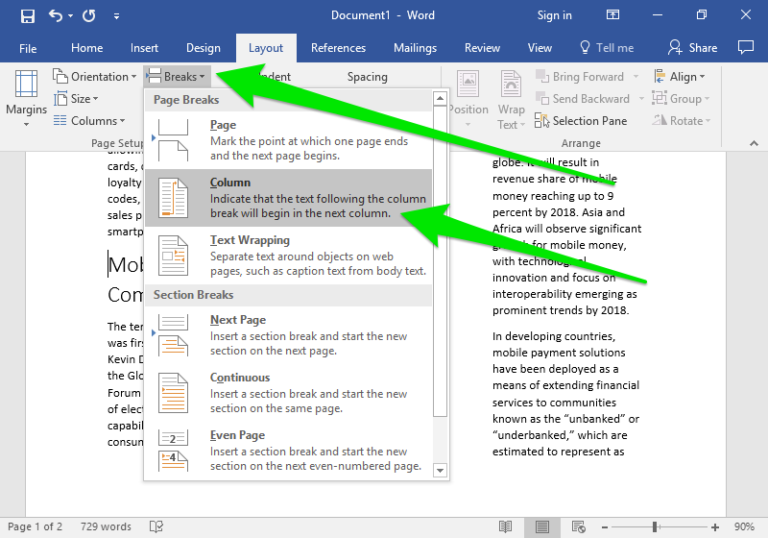
Task: Open the References tab
Action: point(338,48)
